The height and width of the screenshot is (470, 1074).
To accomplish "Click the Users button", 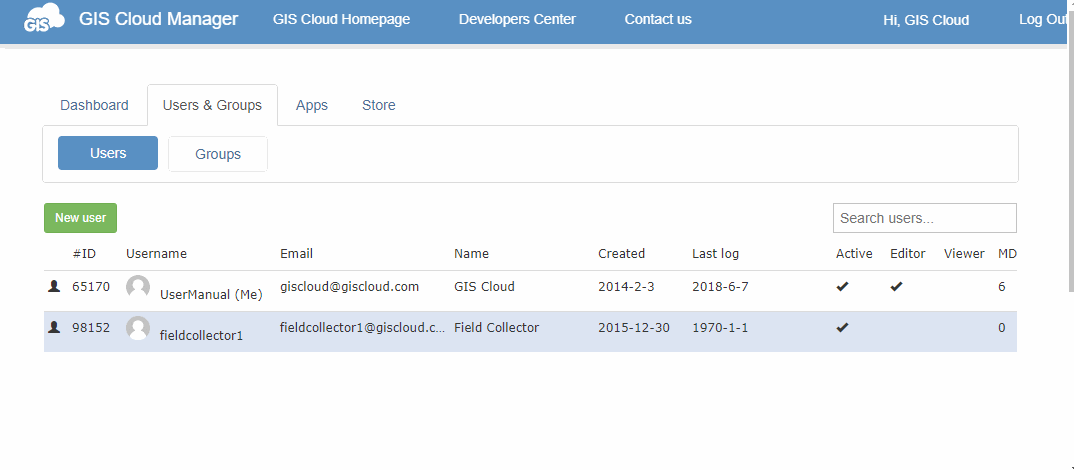I will (108, 153).
